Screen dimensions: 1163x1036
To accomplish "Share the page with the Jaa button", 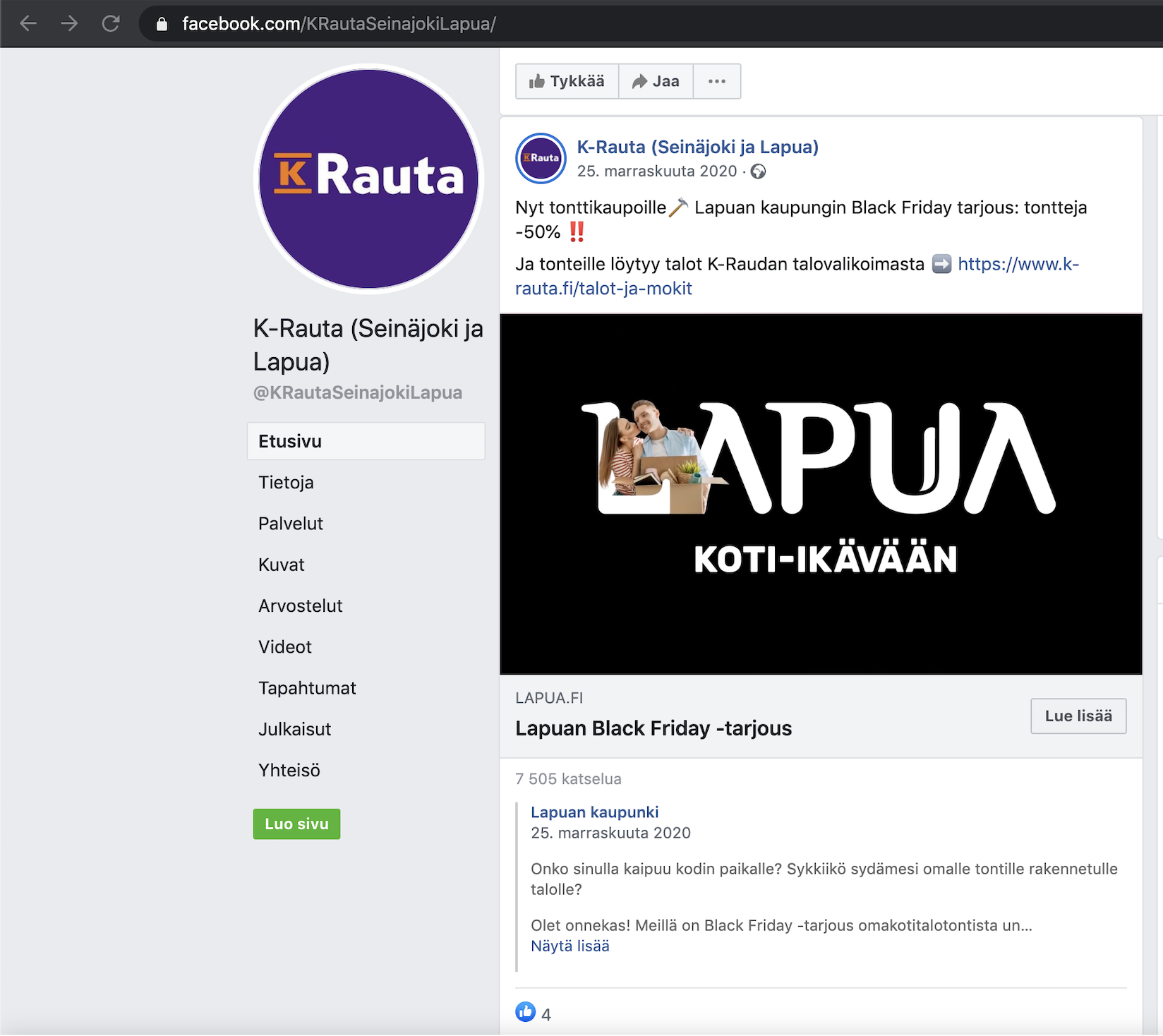I will [656, 81].
